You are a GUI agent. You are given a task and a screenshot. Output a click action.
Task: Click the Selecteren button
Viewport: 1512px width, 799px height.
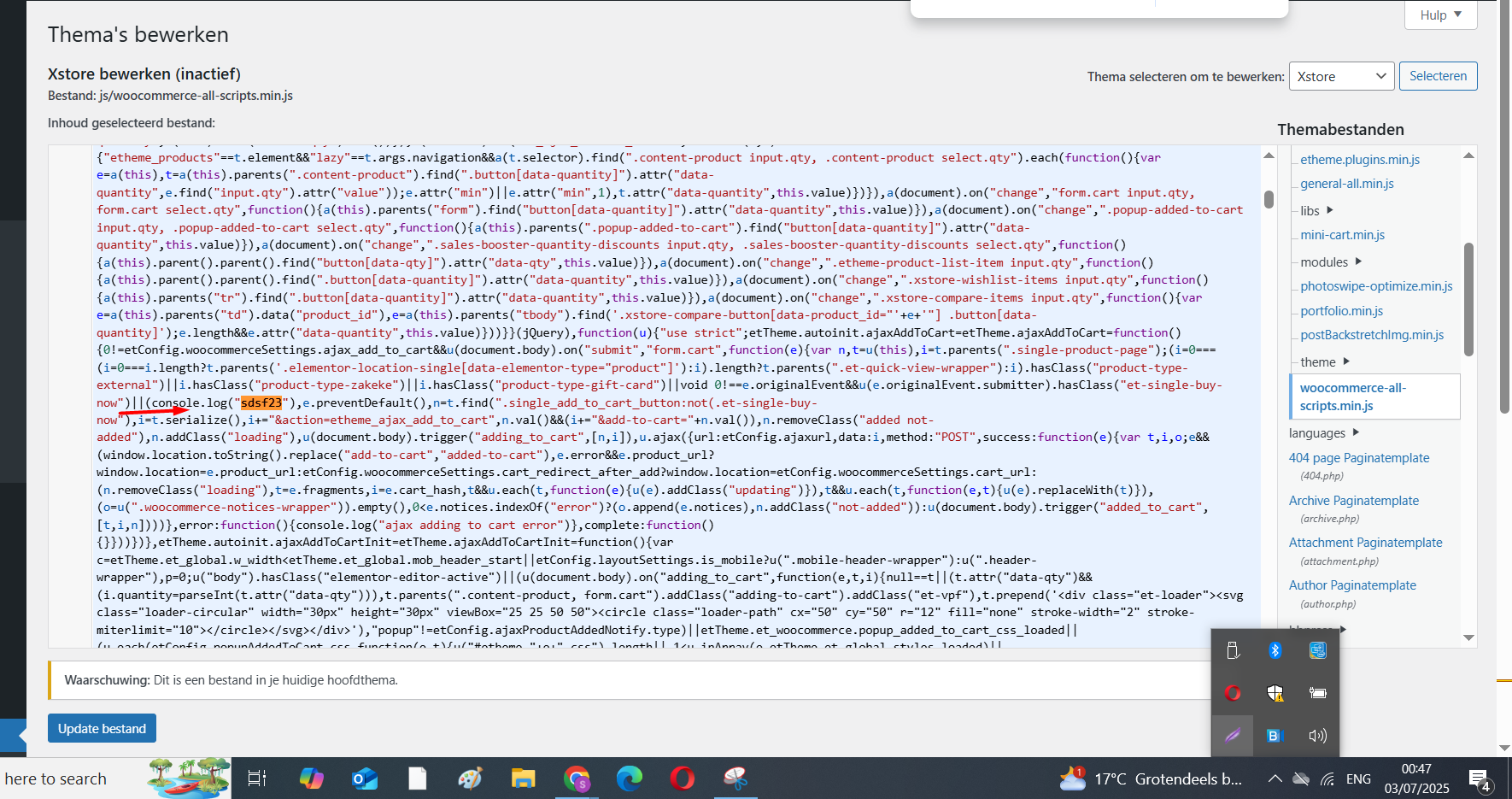point(1438,76)
